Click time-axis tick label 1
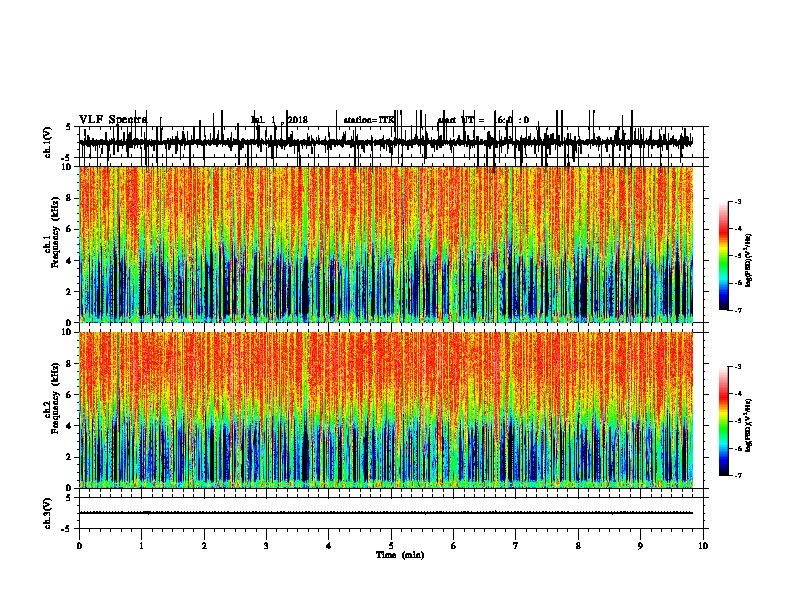 141,546
